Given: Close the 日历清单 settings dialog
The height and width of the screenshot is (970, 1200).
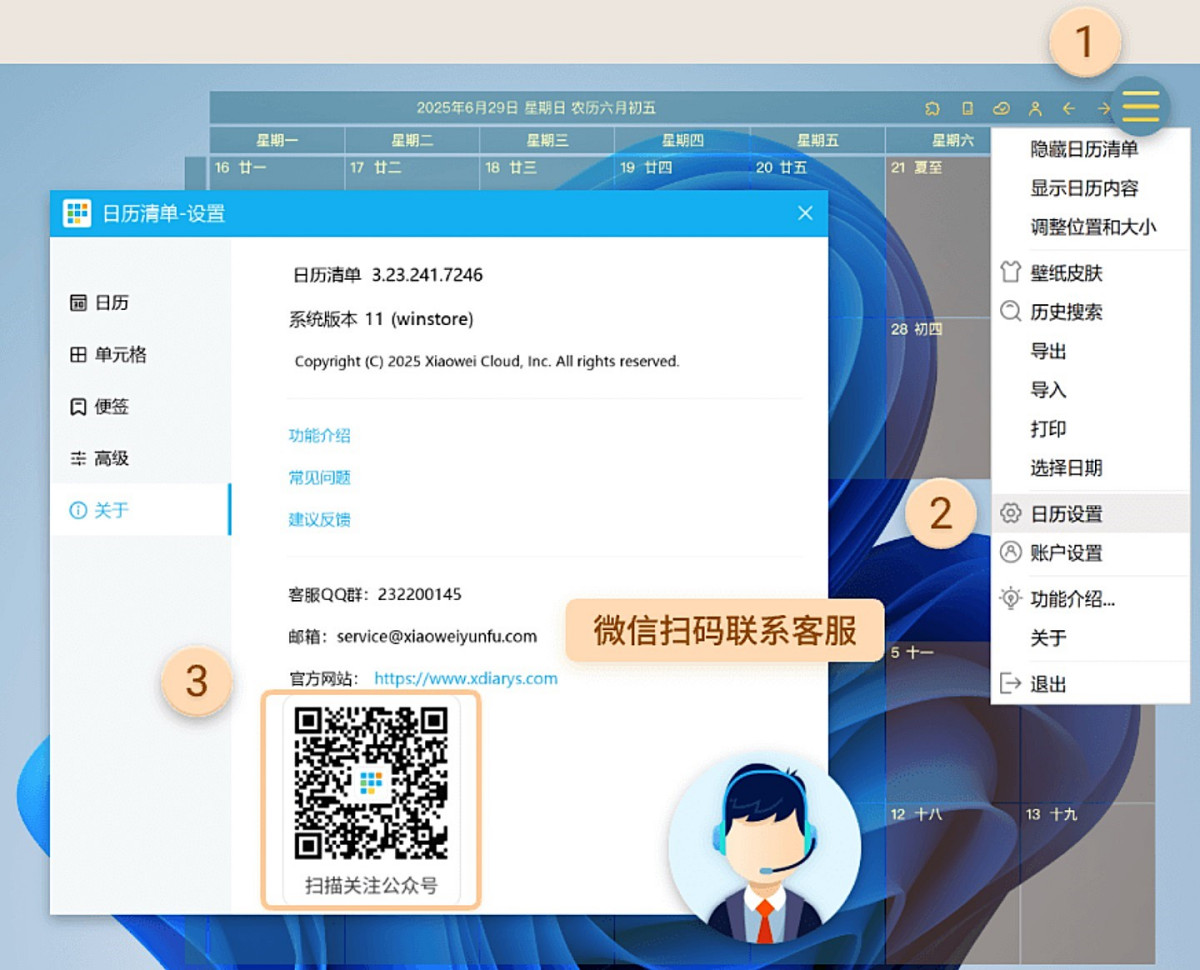Looking at the screenshot, I should [805, 213].
